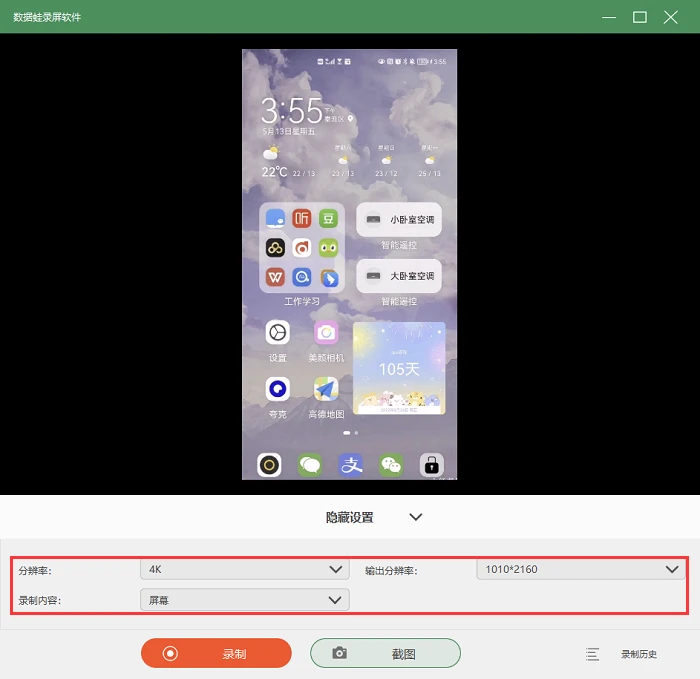The width and height of the screenshot is (700, 679).
Task: Open 录制历史 recording history
Action: (639, 654)
